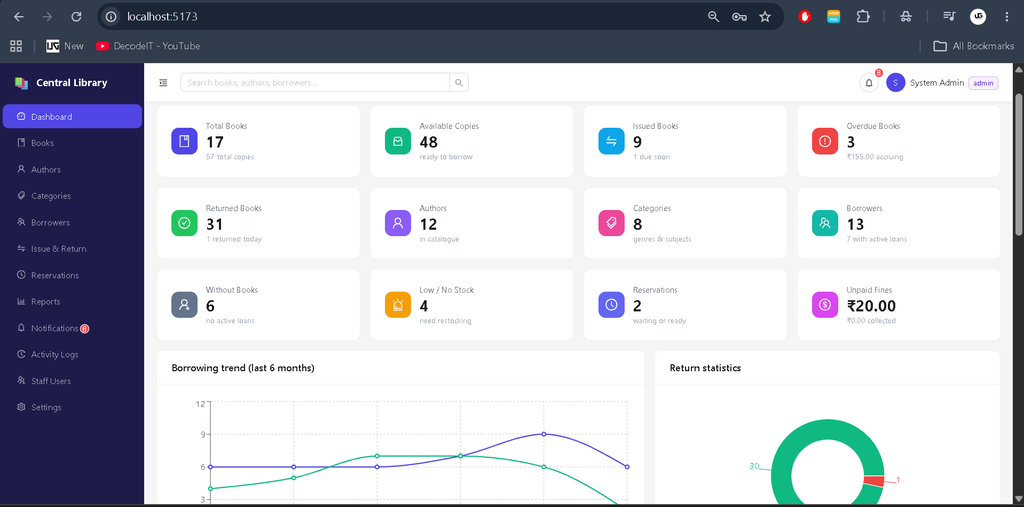The image size is (1024, 507).
Task: Click the Categories card tag icon
Action: coord(611,223)
